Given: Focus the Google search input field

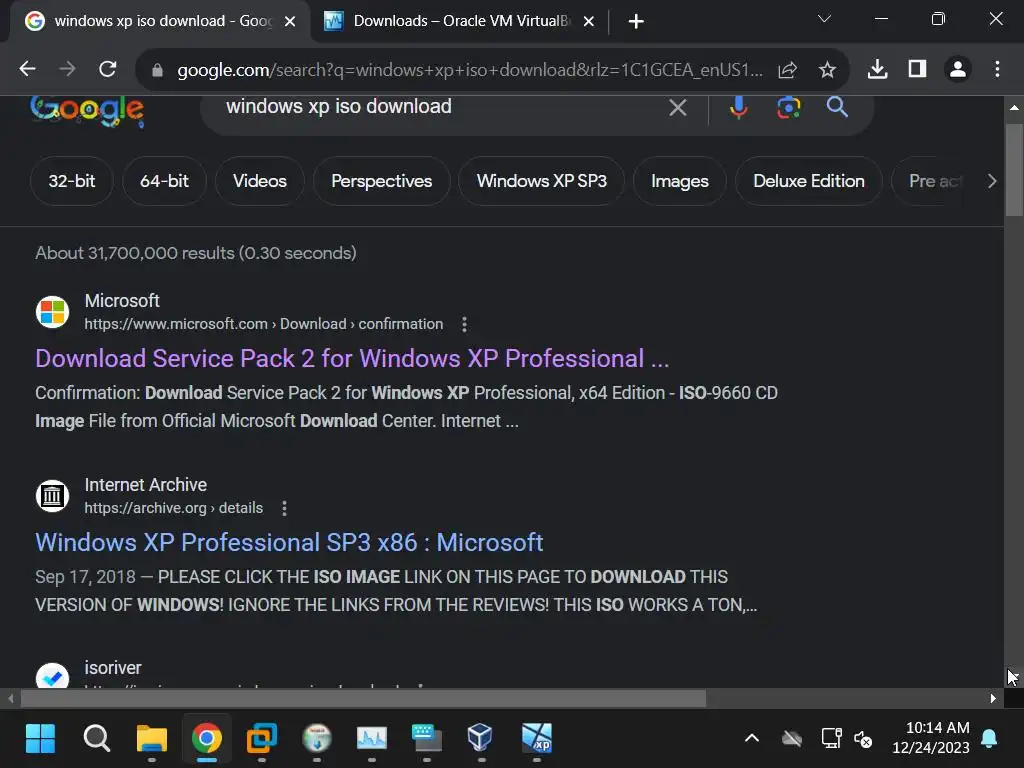Looking at the screenshot, I should coord(438,106).
